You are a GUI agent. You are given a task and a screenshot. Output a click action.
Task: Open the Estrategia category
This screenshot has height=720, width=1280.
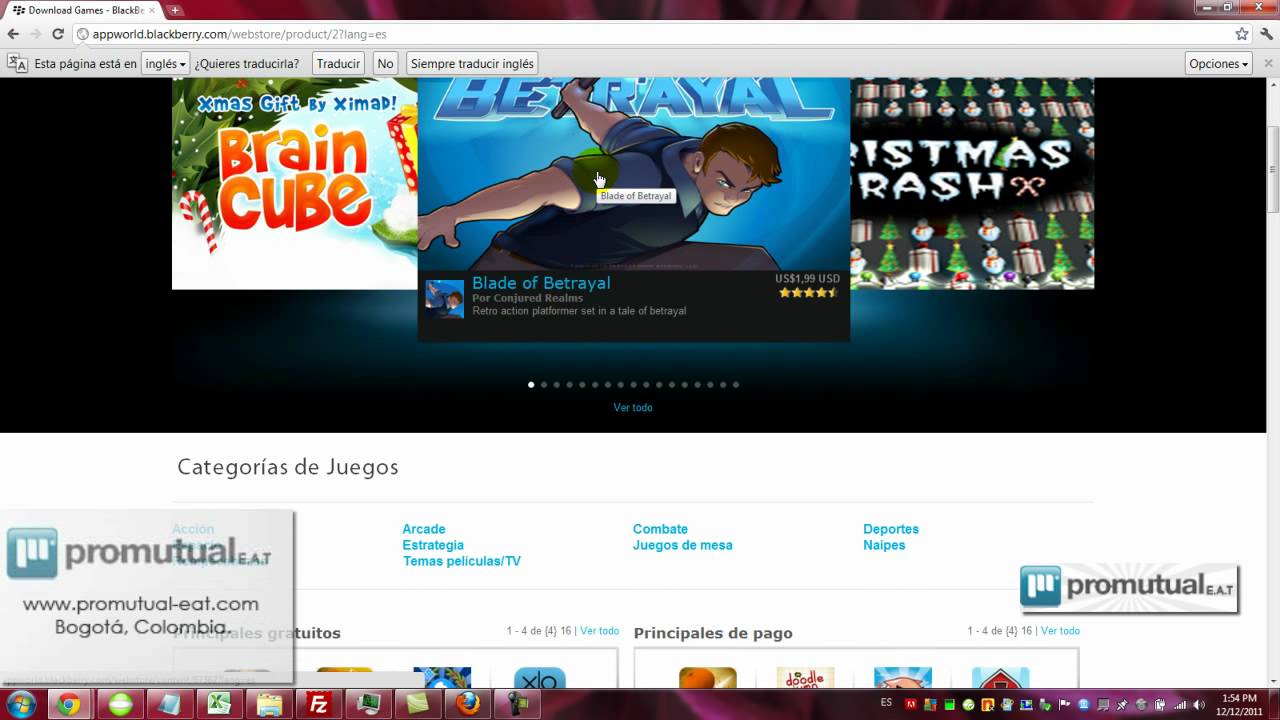[x=433, y=545]
